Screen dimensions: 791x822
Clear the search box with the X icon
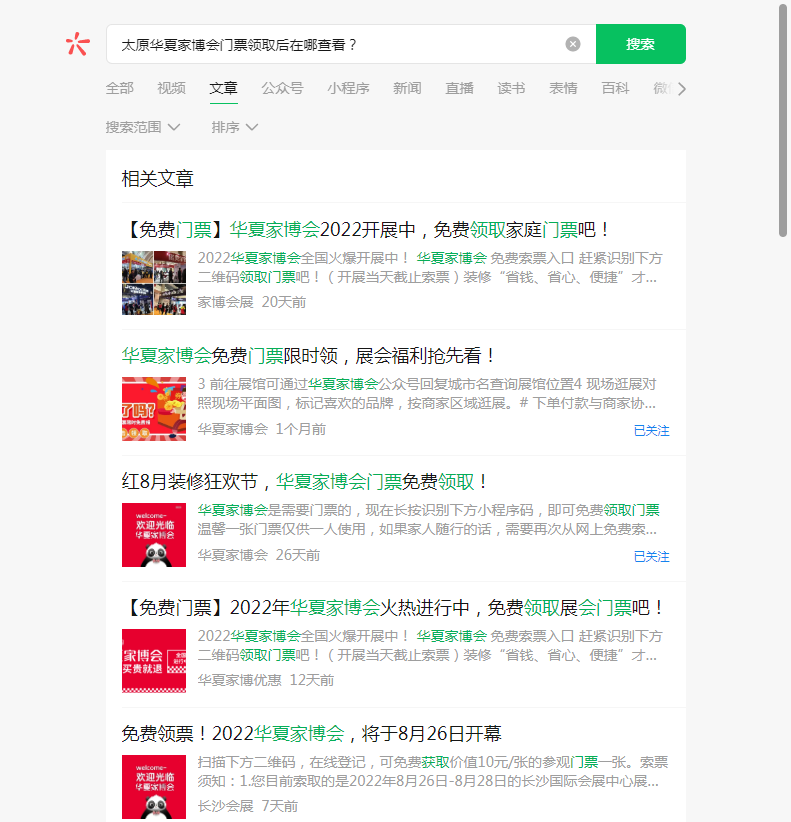click(x=573, y=44)
